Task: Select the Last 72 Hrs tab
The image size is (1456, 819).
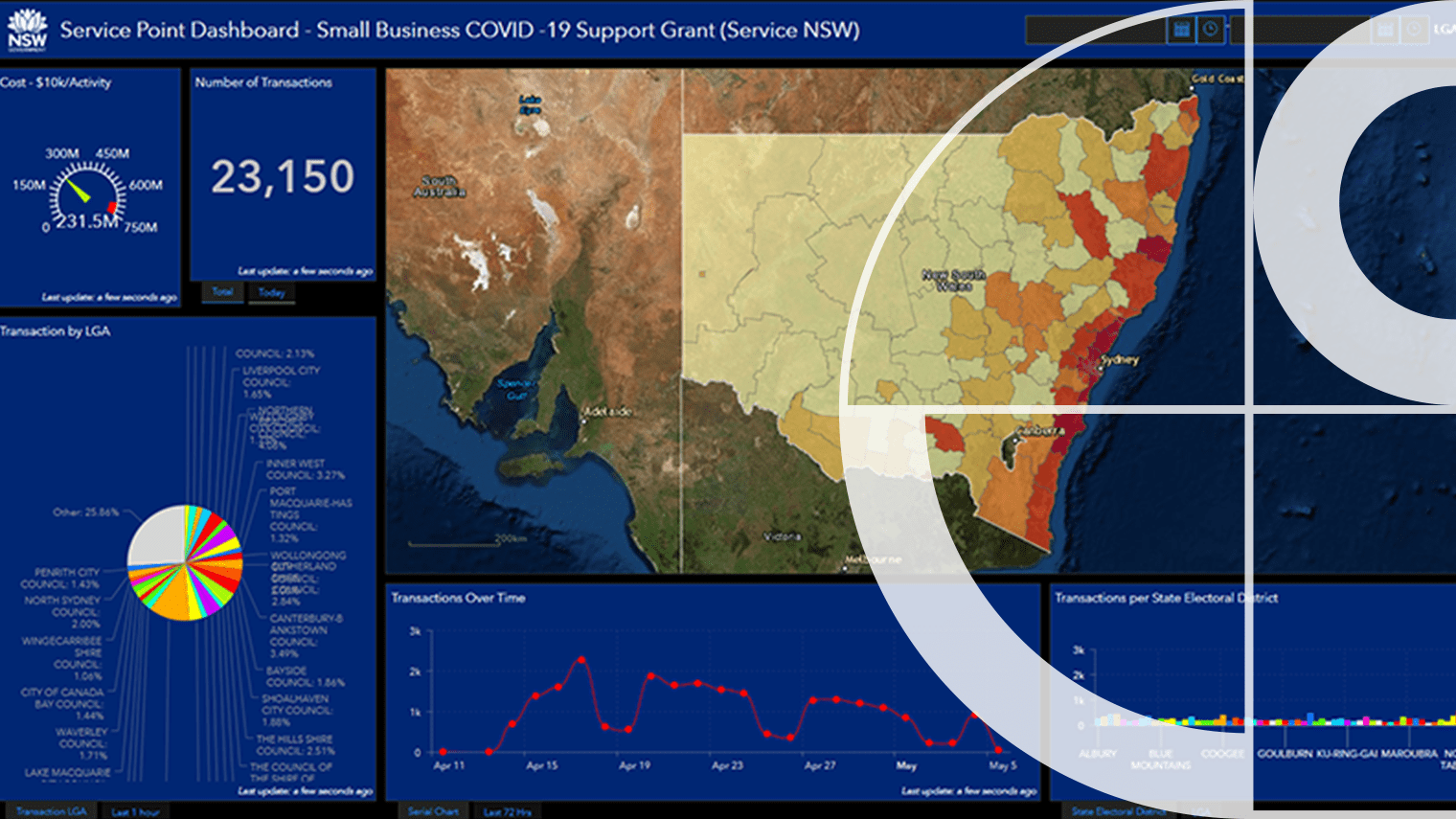Action: (507, 811)
